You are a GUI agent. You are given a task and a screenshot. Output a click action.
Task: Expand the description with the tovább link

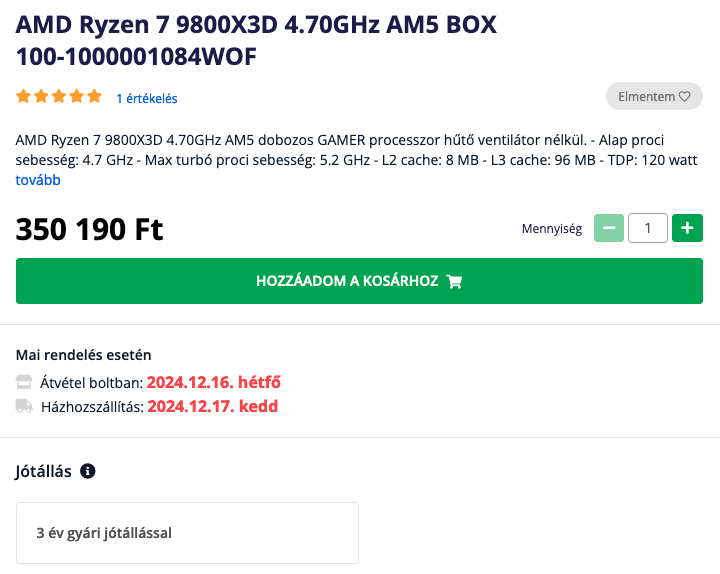(38, 180)
